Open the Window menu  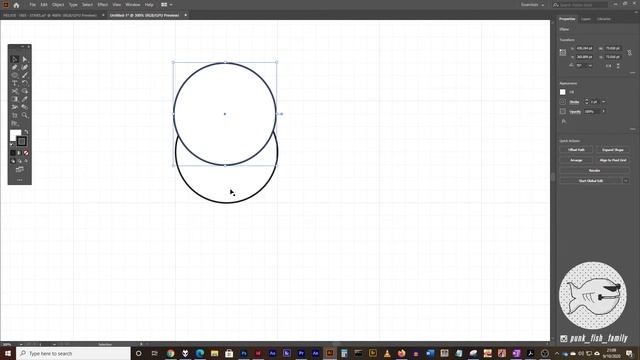(x=133, y=5)
